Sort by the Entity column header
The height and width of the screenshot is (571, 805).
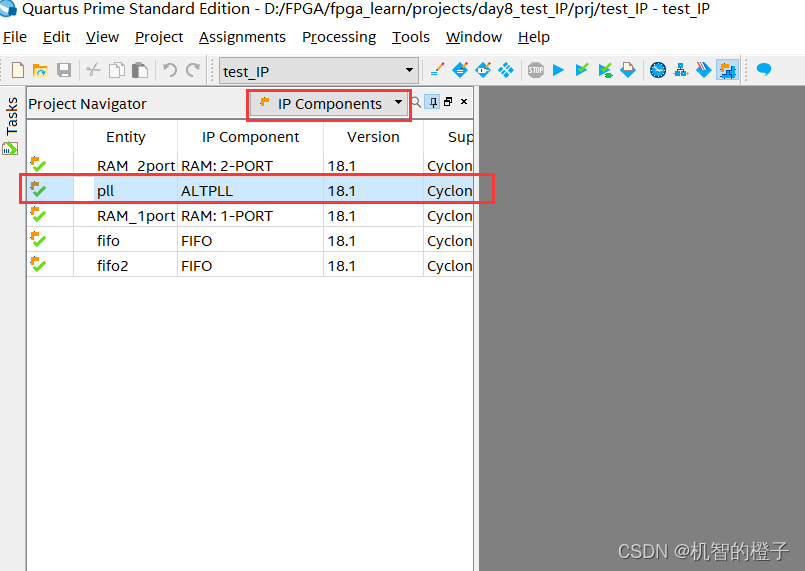click(126, 137)
